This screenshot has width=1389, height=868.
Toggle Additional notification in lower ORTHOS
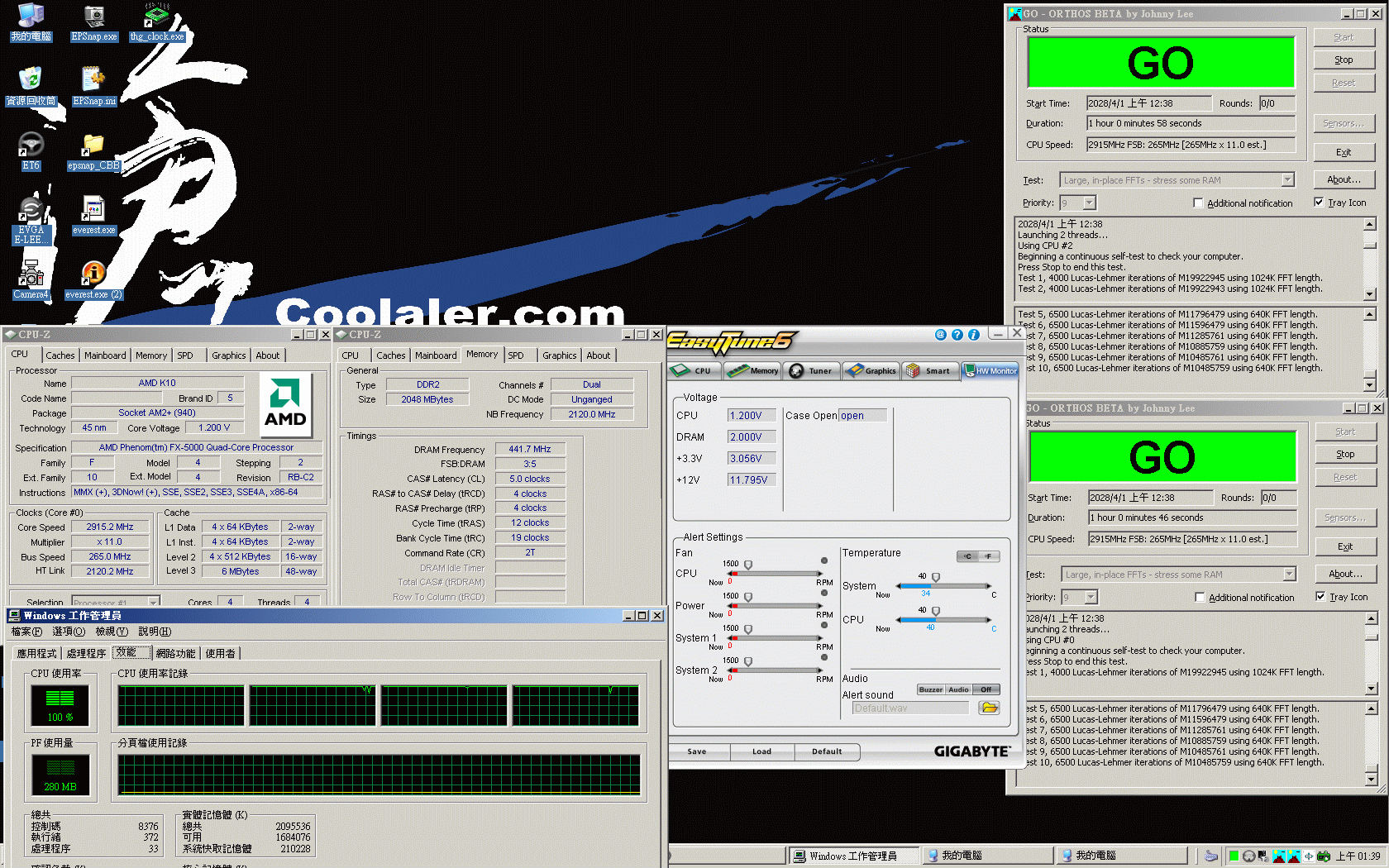coord(1199,598)
